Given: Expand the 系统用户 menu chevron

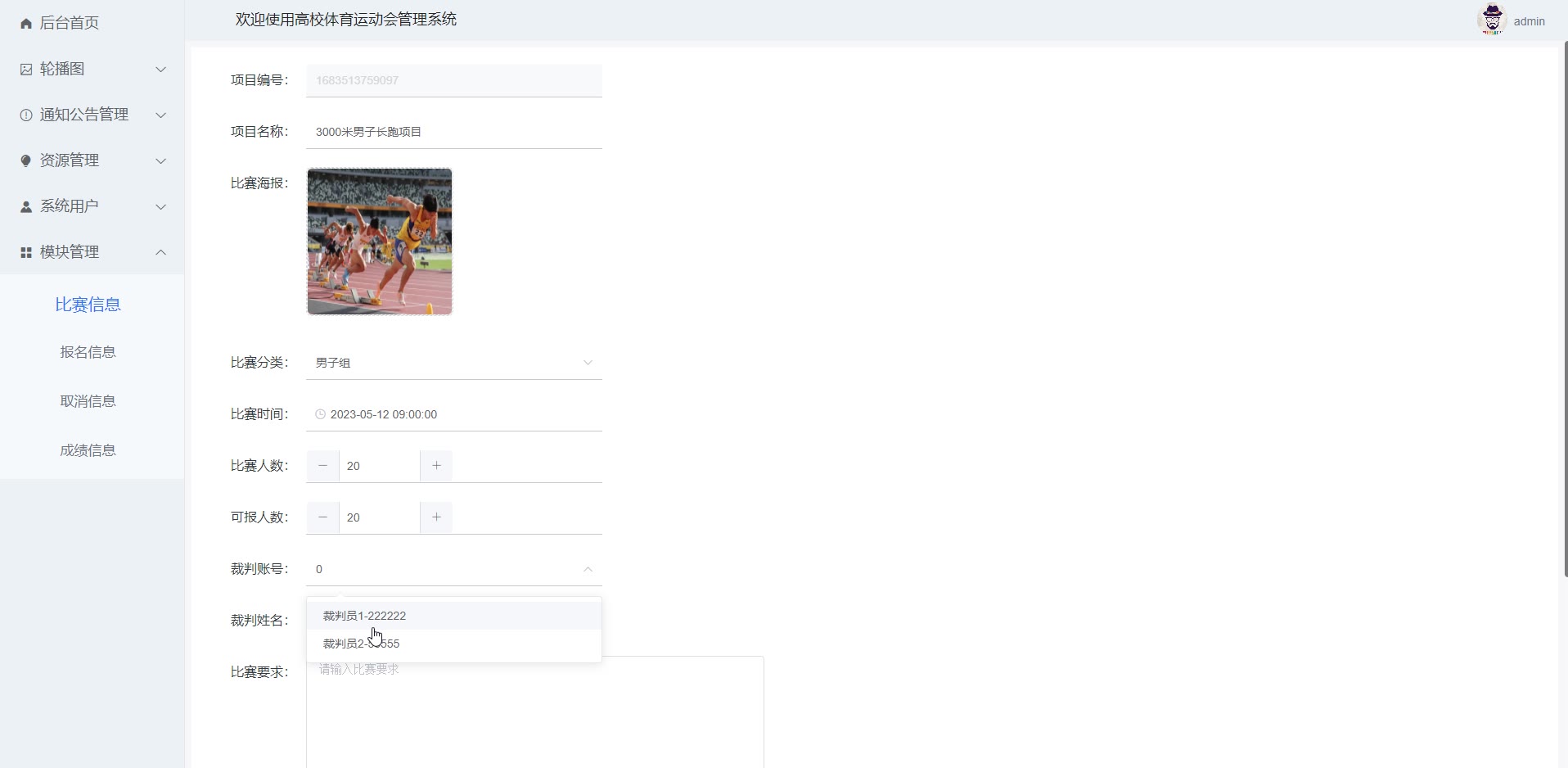Looking at the screenshot, I should click(161, 207).
